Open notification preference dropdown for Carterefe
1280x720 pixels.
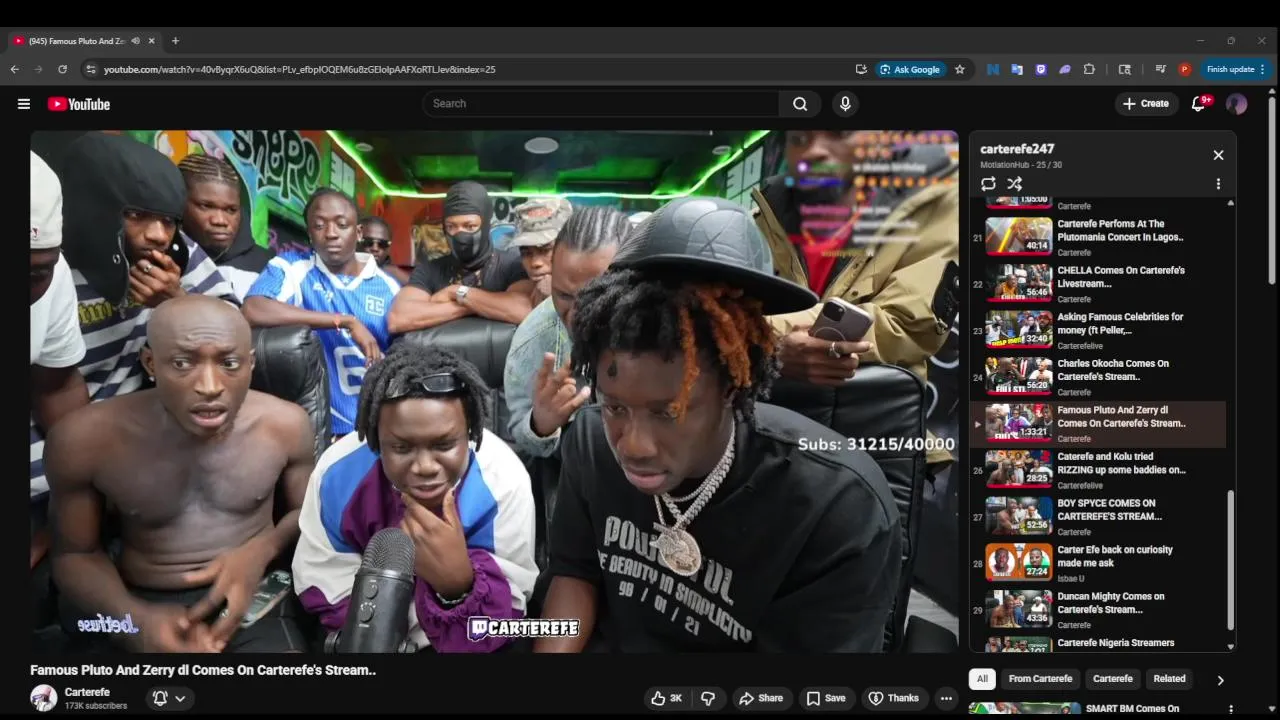(169, 698)
